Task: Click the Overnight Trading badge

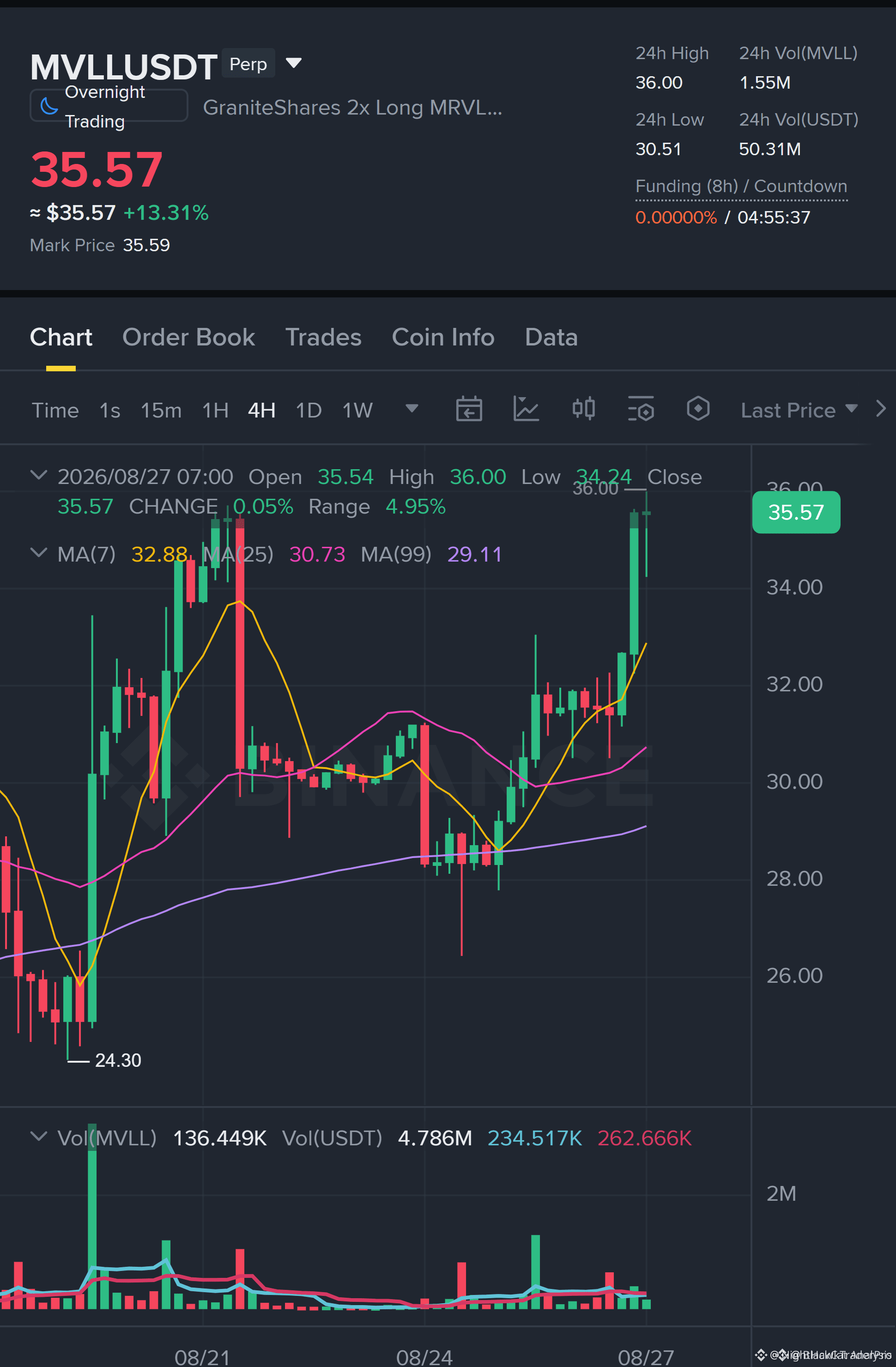Action: (109, 106)
